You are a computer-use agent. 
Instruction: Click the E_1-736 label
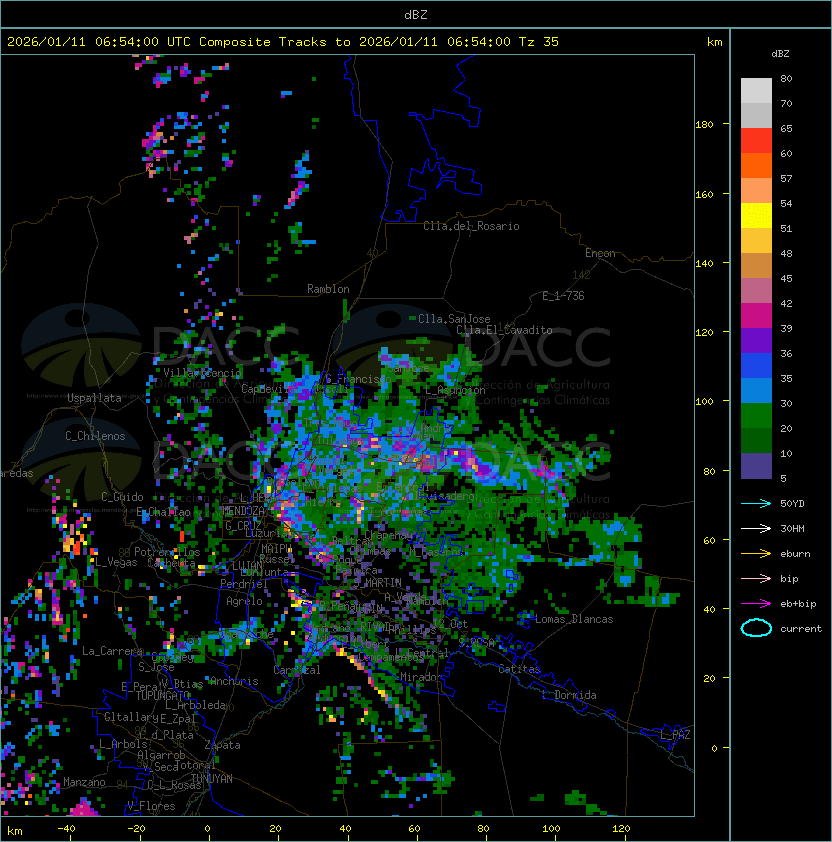[563, 296]
